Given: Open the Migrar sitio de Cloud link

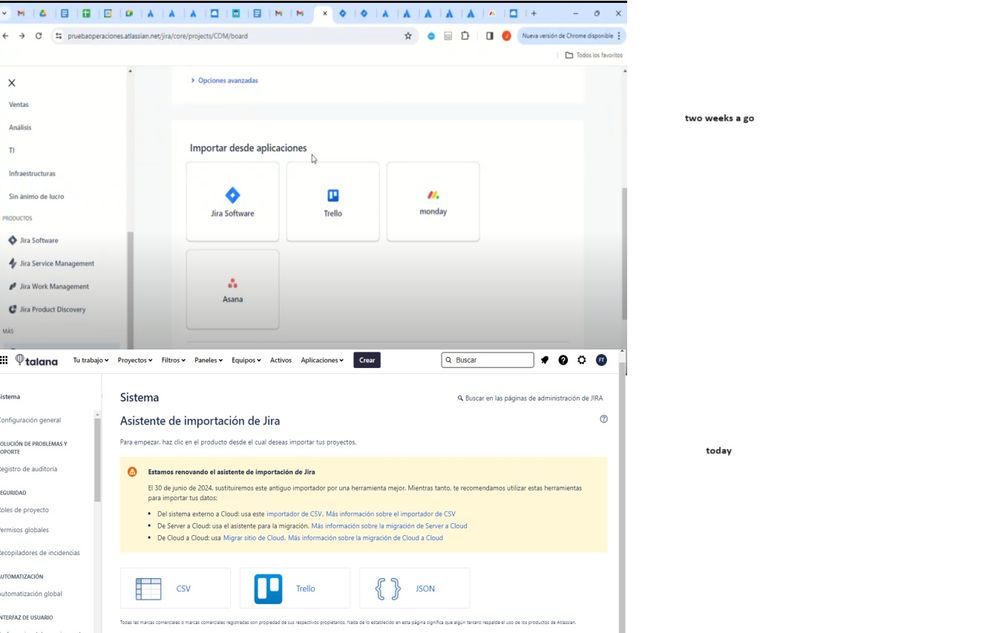Looking at the screenshot, I should (x=254, y=537).
